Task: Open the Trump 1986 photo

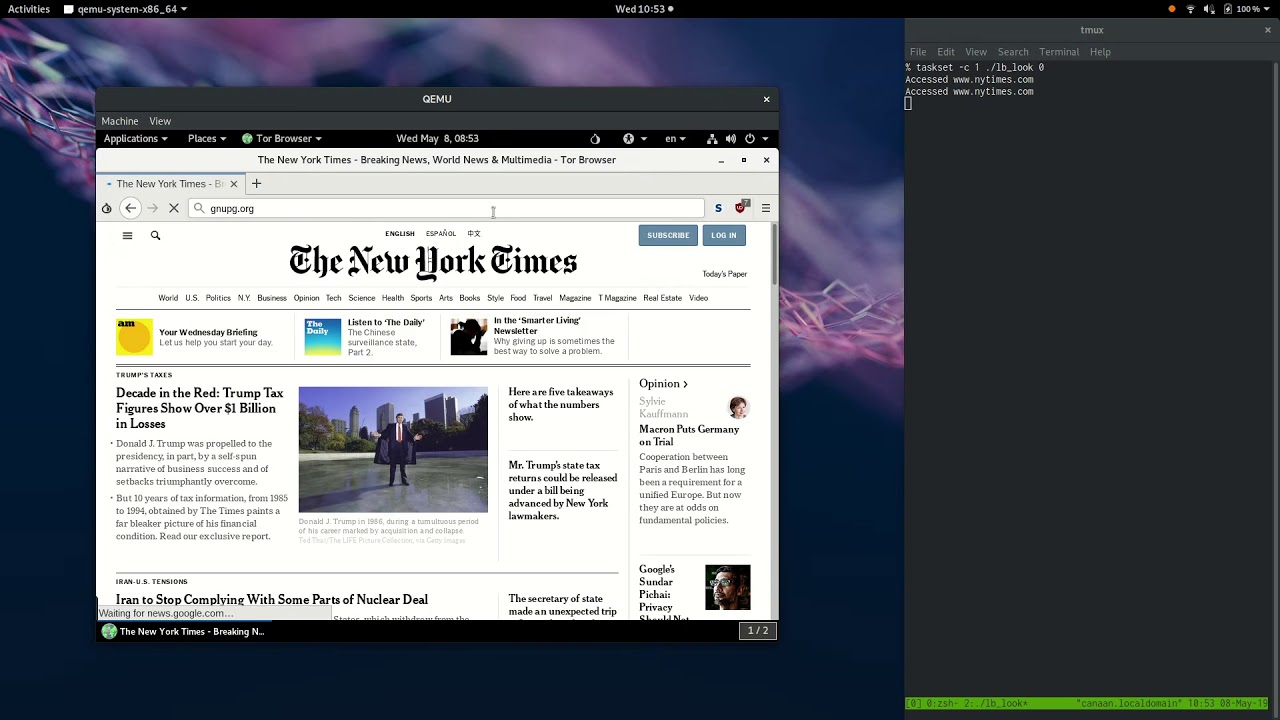Action: pos(393,449)
